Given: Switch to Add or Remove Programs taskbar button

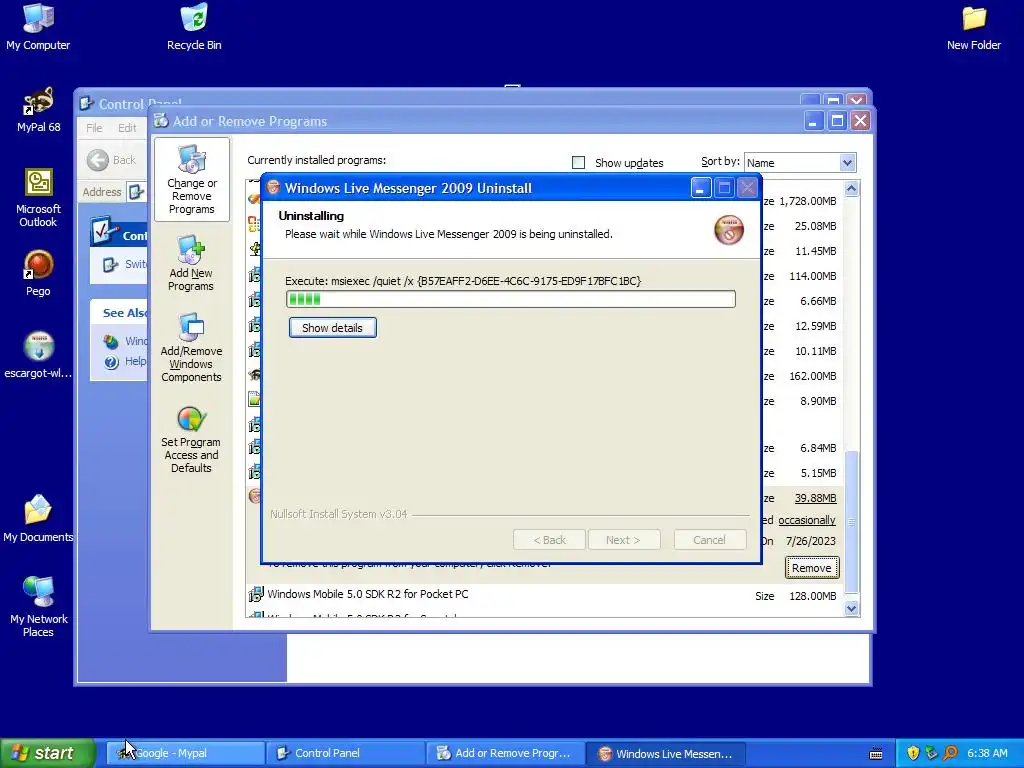Looking at the screenshot, I should click(506, 753).
